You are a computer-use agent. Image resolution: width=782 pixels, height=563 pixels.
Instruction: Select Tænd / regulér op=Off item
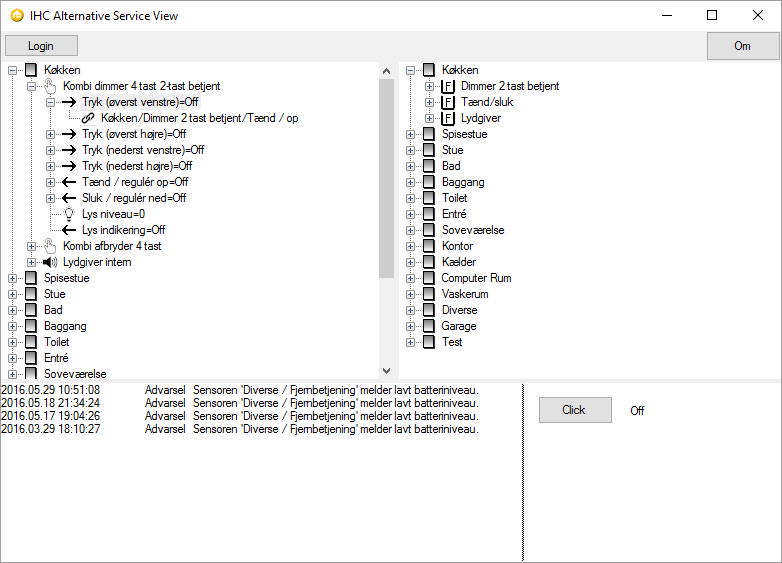pyautogui.click(x=135, y=182)
